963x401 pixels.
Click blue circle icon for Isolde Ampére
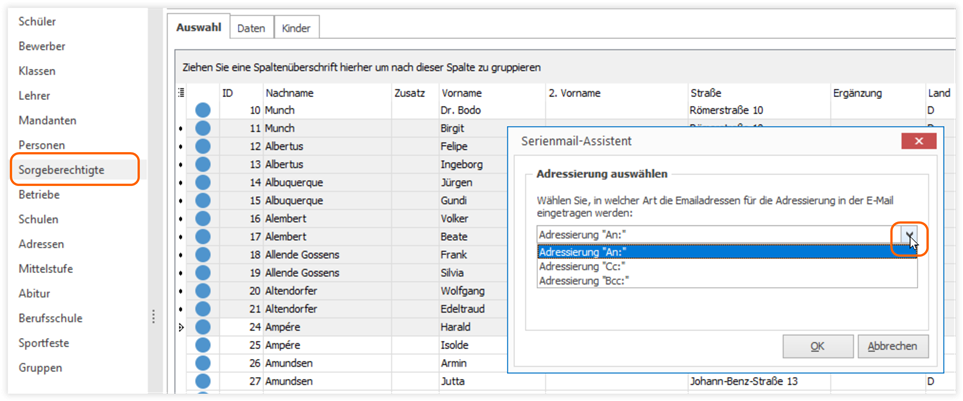pyautogui.click(x=203, y=345)
